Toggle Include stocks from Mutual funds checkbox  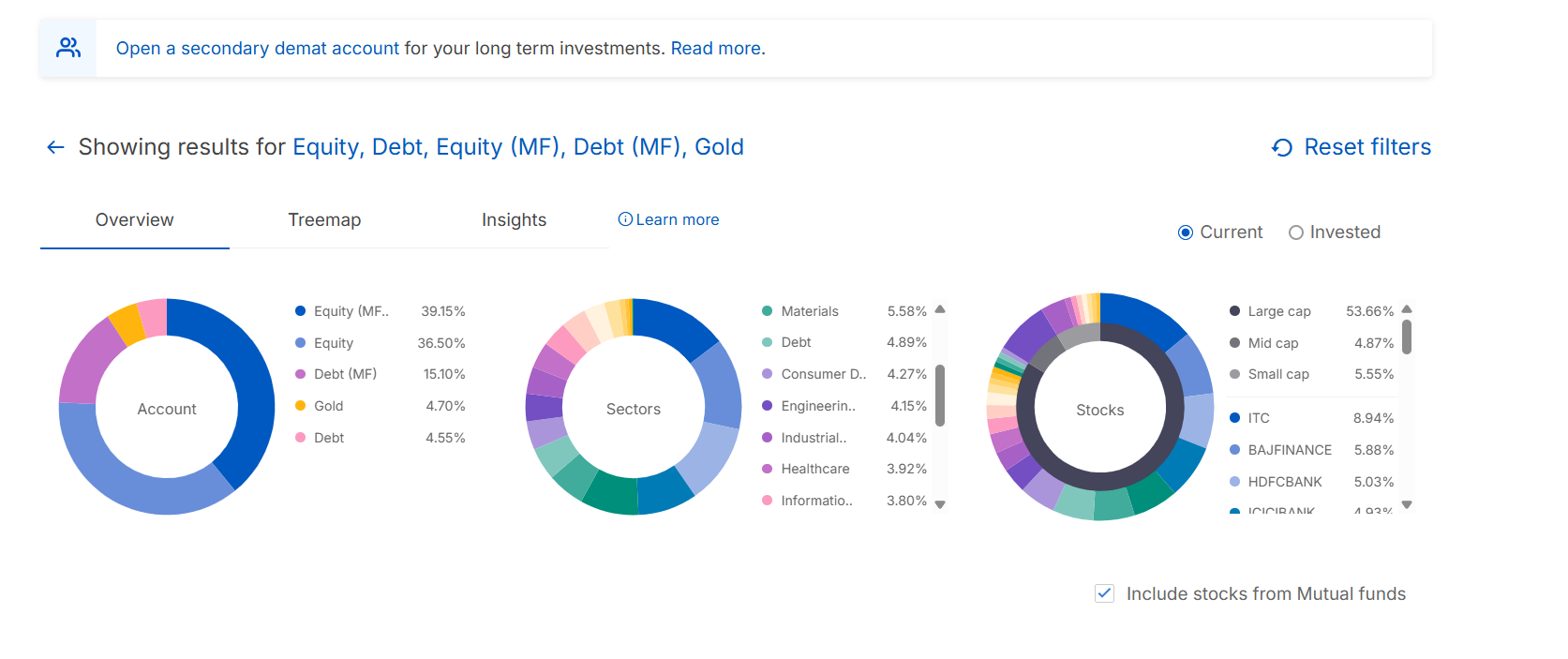[x=1104, y=593]
